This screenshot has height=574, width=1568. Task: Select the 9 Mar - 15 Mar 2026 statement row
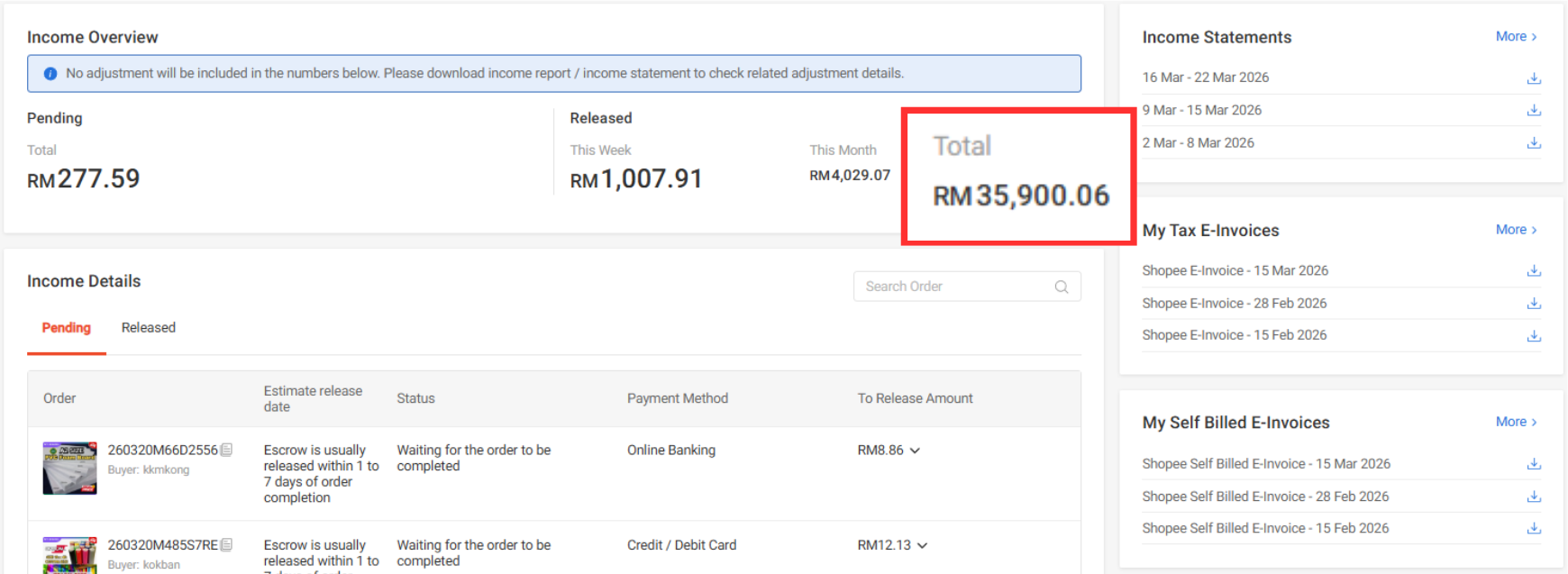tap(1342, 111)
